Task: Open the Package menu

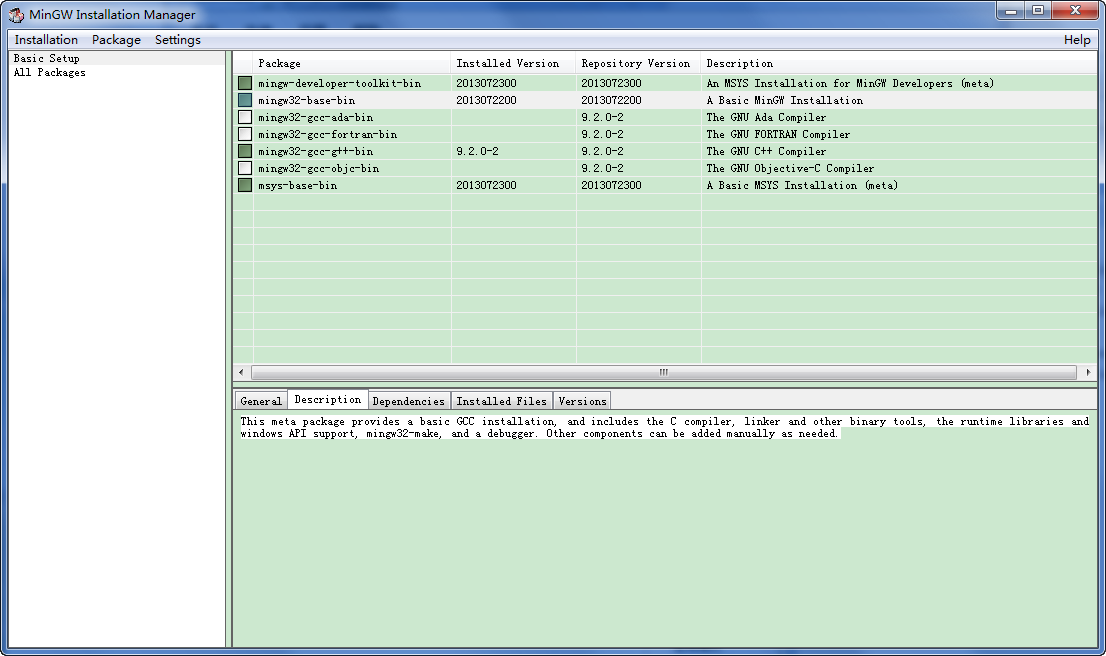Action: tap(116, 40)
